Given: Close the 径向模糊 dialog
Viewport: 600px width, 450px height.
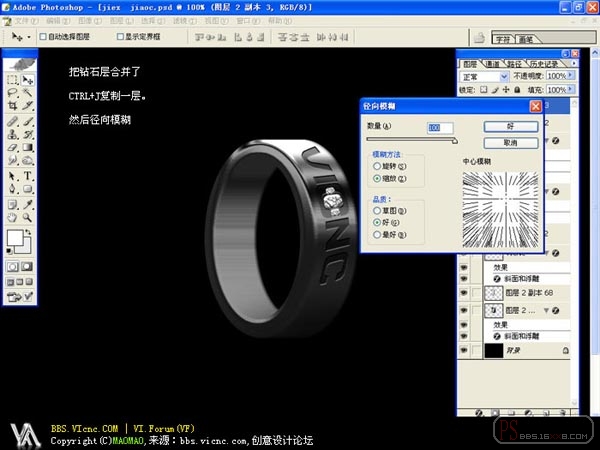Looking at the screenshot, I should coord(536,106).
